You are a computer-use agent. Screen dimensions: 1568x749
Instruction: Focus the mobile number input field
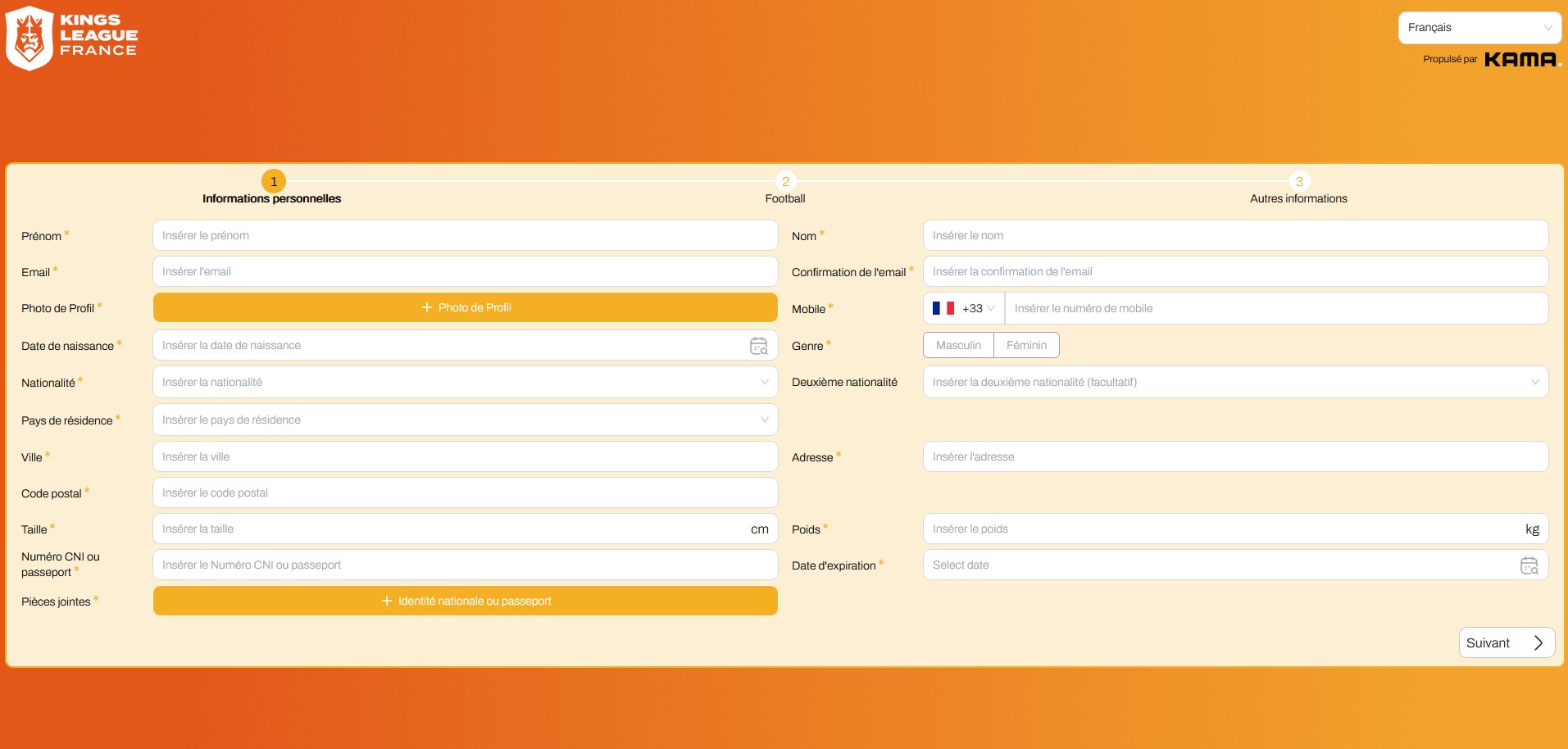click(1275, 309)
